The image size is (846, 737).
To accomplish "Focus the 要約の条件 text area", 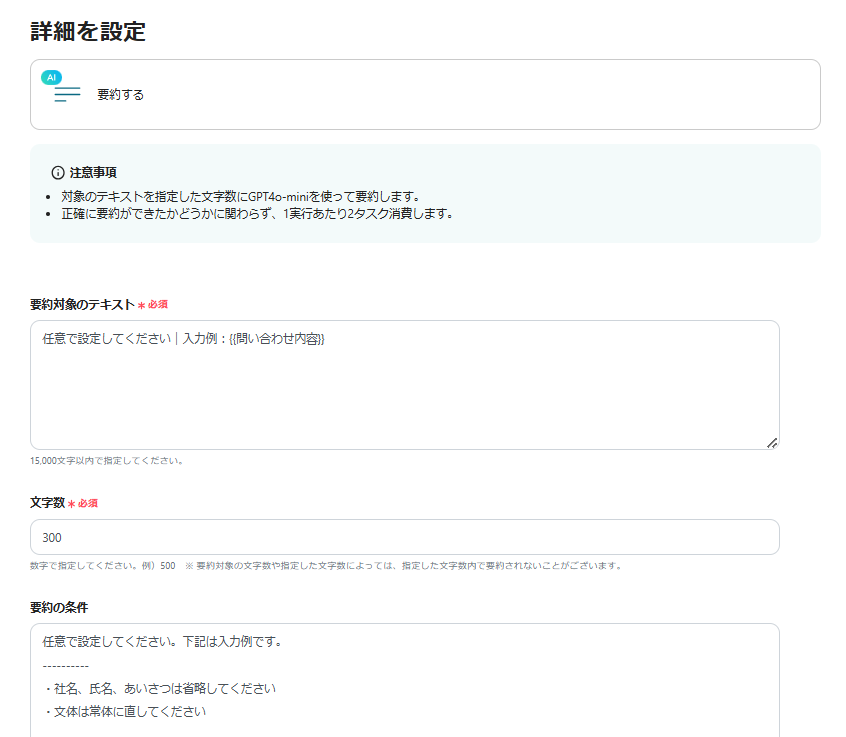I will [x=404, y=680].
